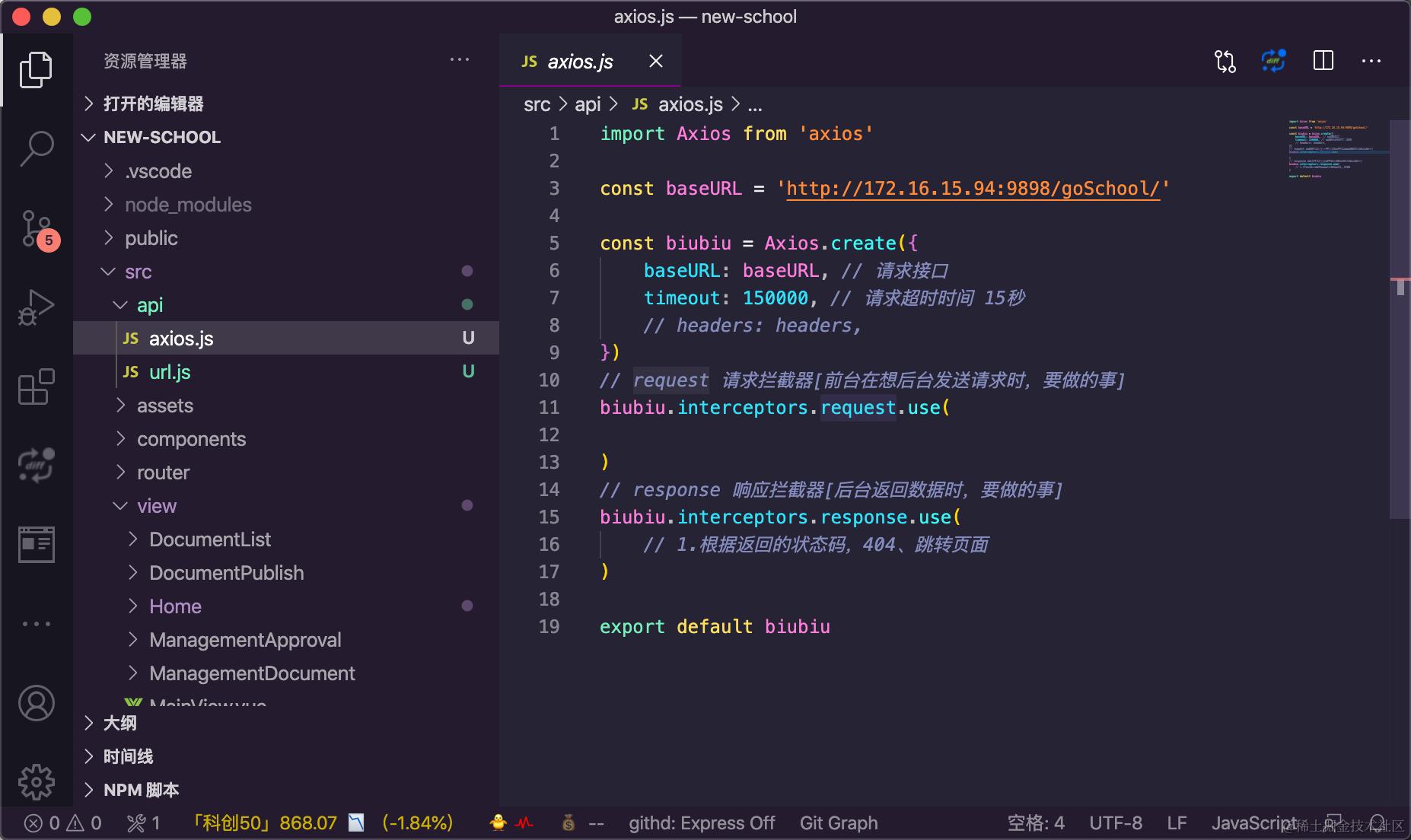This screenshot has width=1411, height=840.
Task: Expand the ManagementDocument folder
Action: point(286,673)
